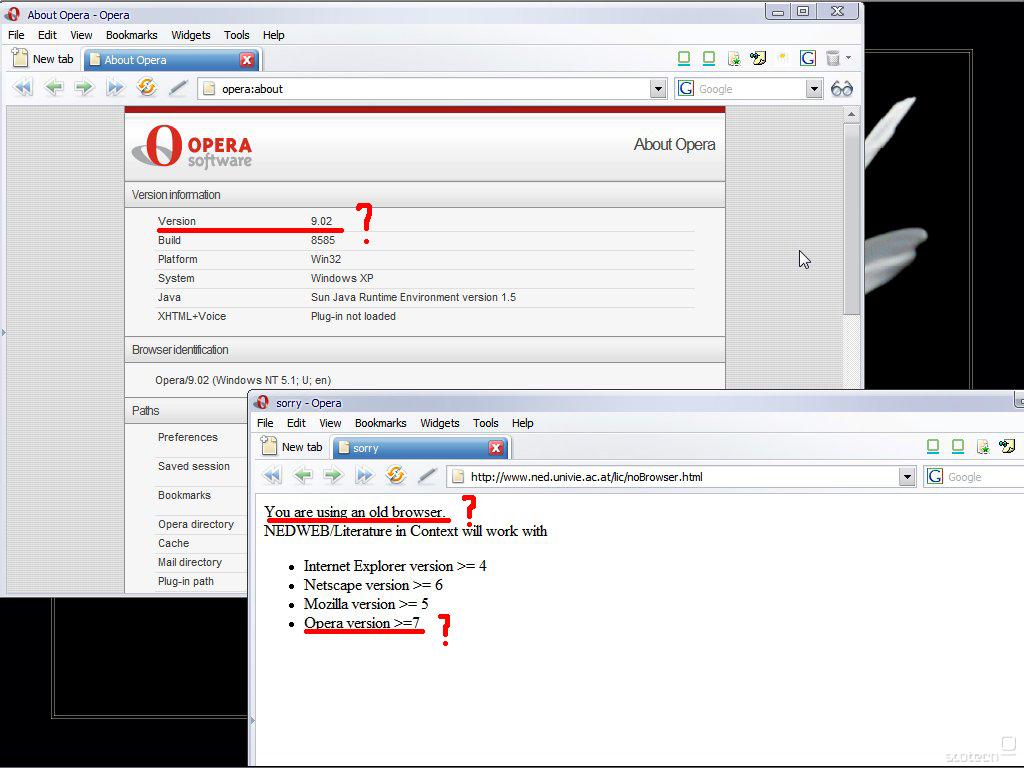Click the 'Sun Java Runtime Environment version 1.5' text
Viewport: 1024px width, 768px height.
(x=413, y=297)
